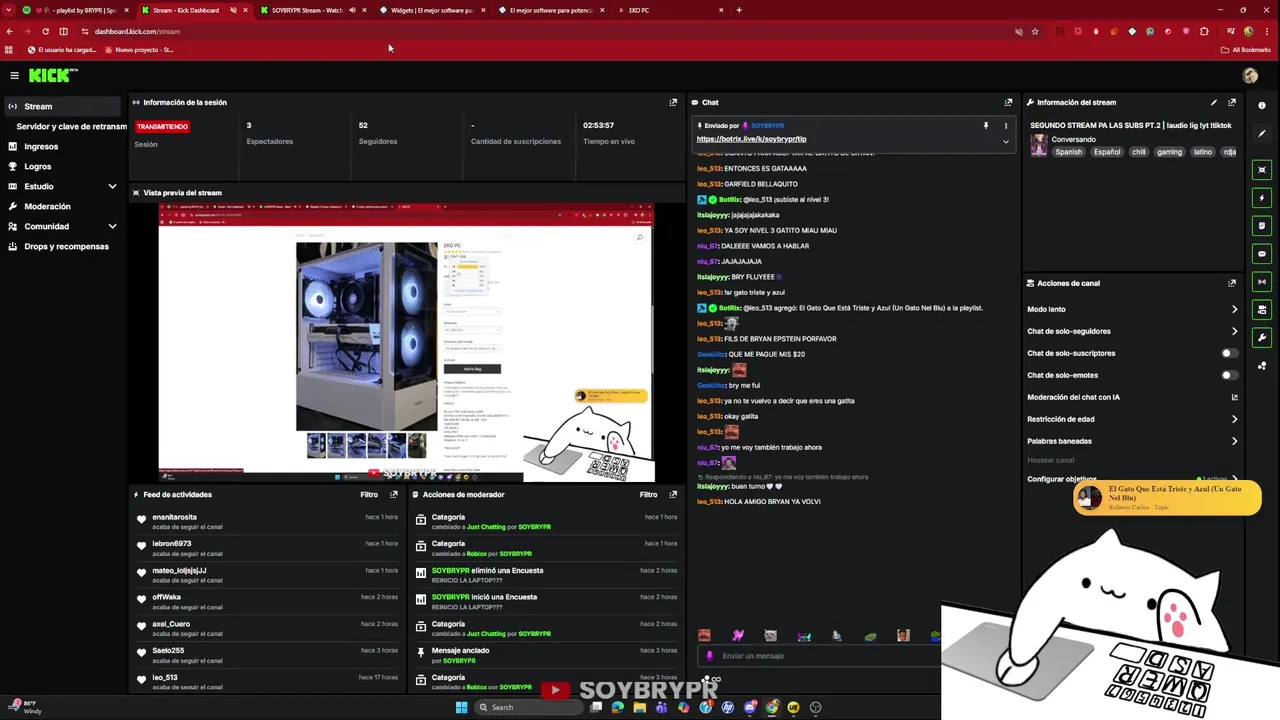Open the All Bookmarks folder
The width and height of the screenshot is (1280, 720).
1246,49
